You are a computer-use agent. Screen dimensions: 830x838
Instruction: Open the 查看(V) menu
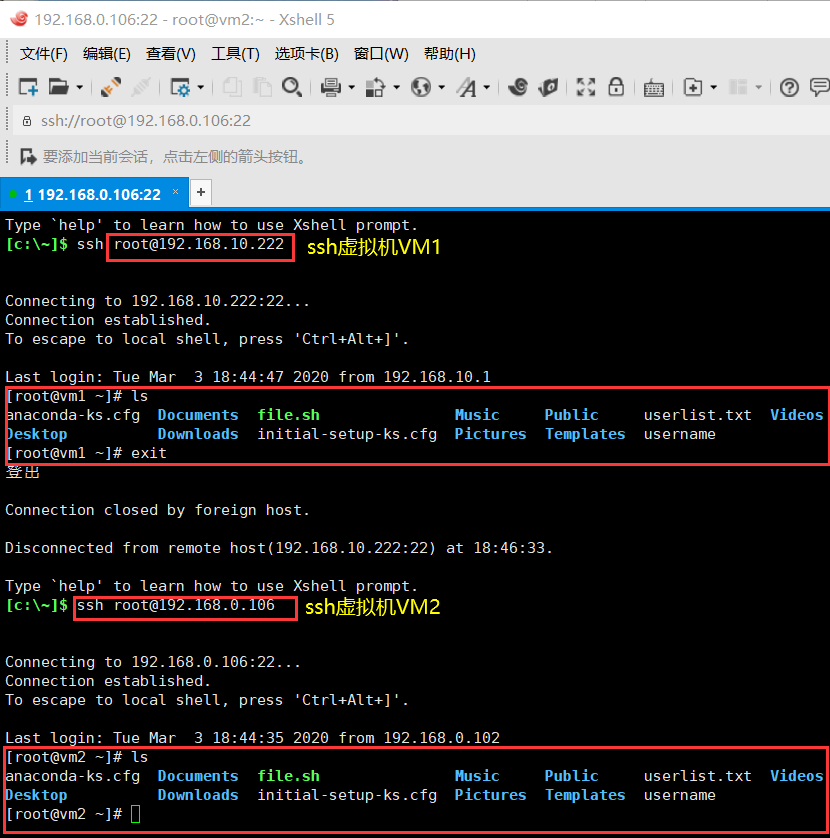(x=170, y=54)
